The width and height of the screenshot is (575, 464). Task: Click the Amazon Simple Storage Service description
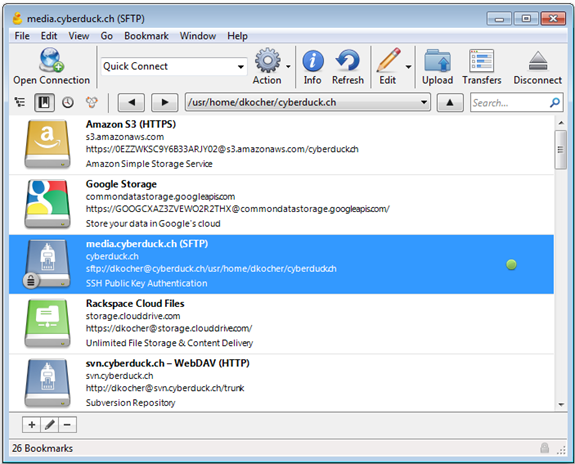149,164
